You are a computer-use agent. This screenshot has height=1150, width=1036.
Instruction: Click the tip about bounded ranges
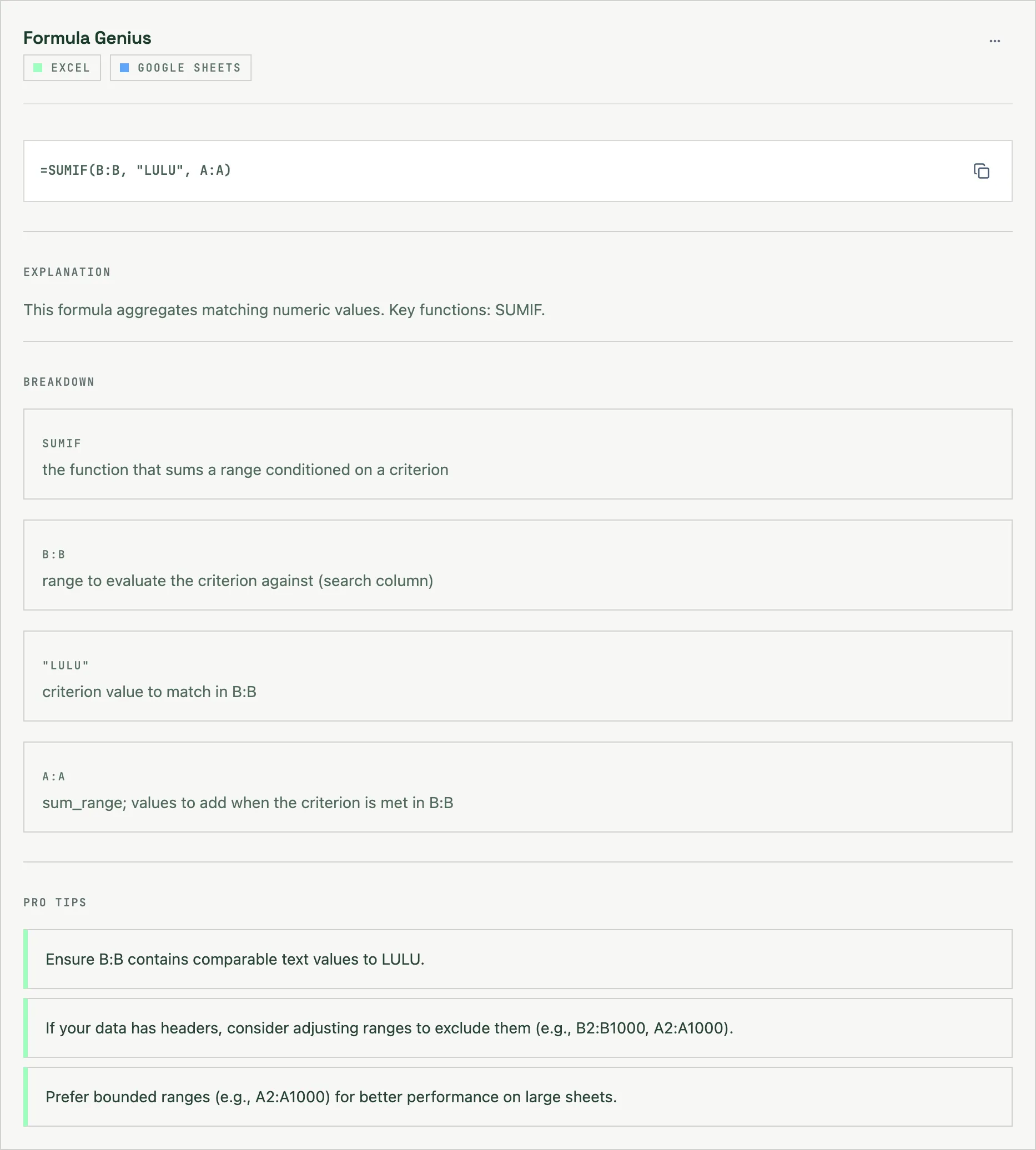517,1097
